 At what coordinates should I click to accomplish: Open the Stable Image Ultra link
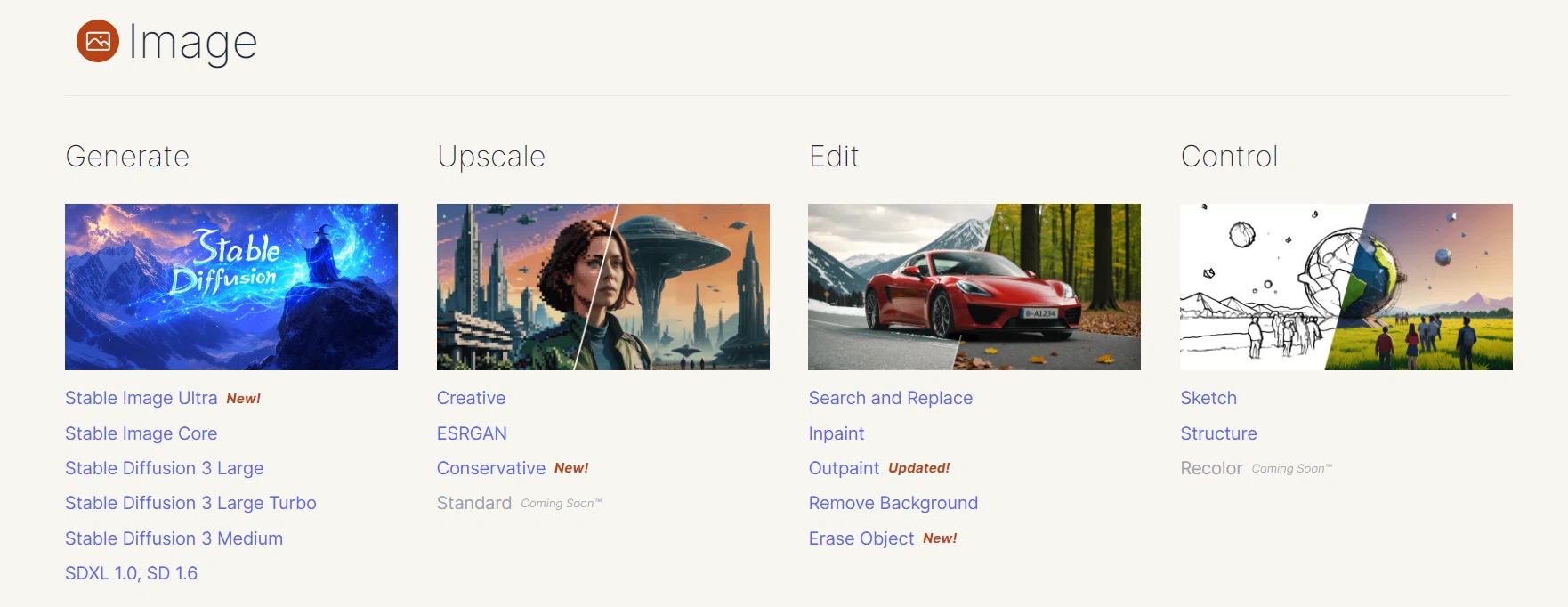point(141,398)
